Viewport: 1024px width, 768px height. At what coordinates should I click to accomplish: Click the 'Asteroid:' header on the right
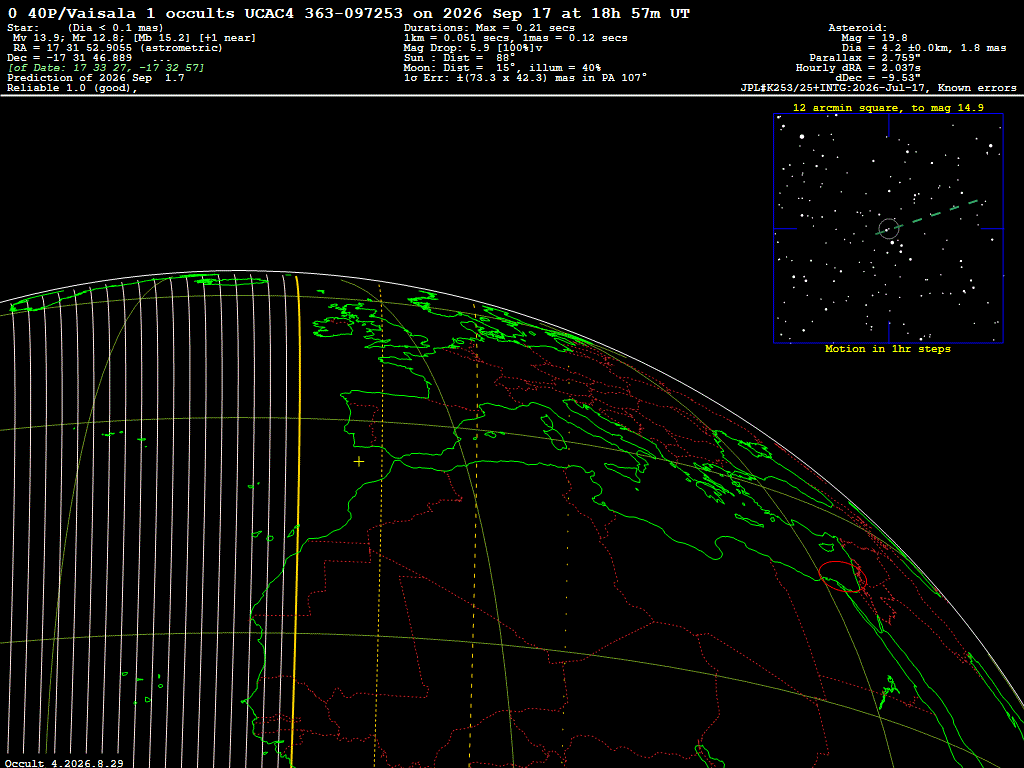[x=857, y=28]
